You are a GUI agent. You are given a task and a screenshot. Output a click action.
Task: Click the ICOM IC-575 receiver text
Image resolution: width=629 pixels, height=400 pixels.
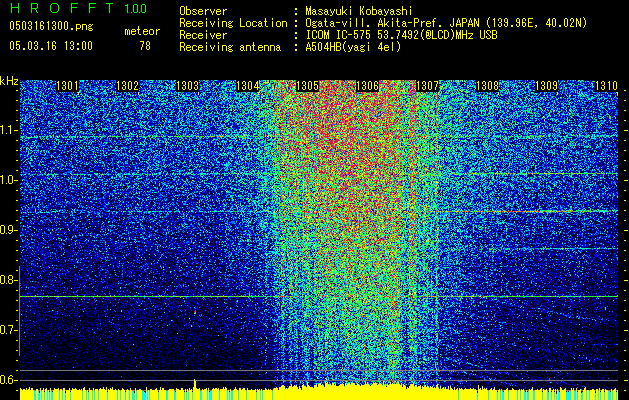pyautogui.click(x=401, y=35)
